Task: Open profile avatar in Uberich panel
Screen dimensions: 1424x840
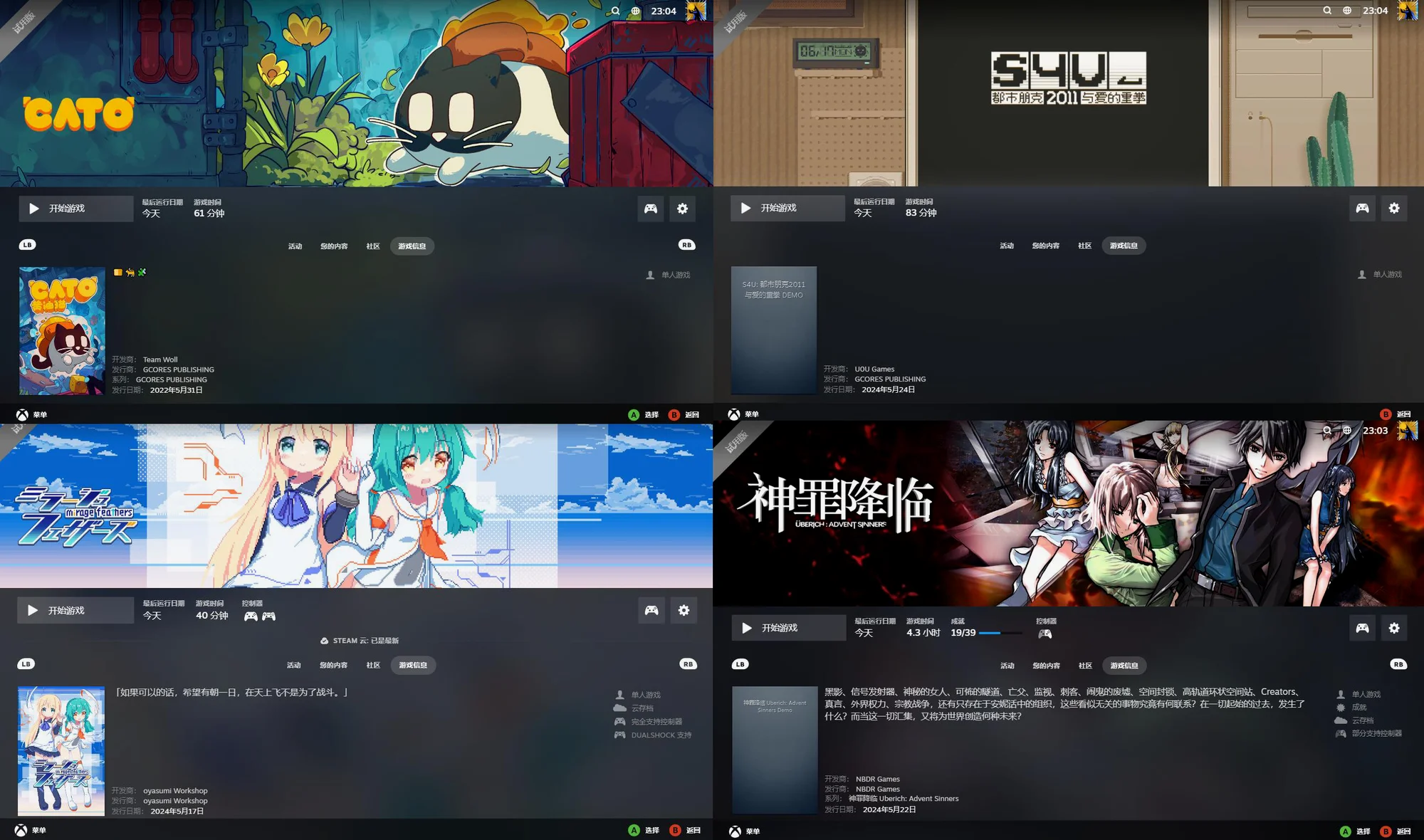Action: tap(1408, 430)
